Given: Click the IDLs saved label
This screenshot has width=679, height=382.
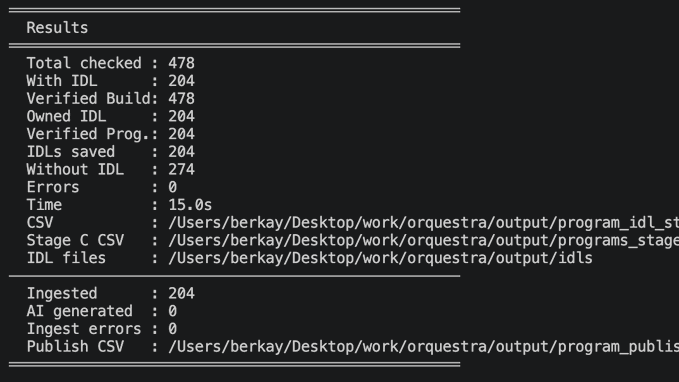Looking at the screenshot, I should tap(71, 152).
